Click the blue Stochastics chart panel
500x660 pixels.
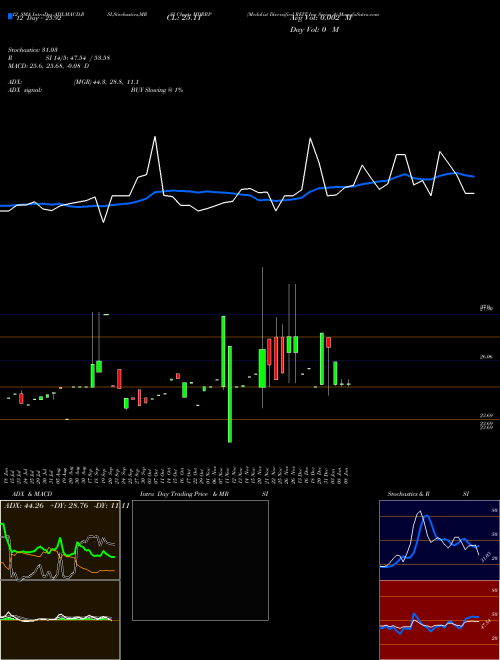[439, 540]
